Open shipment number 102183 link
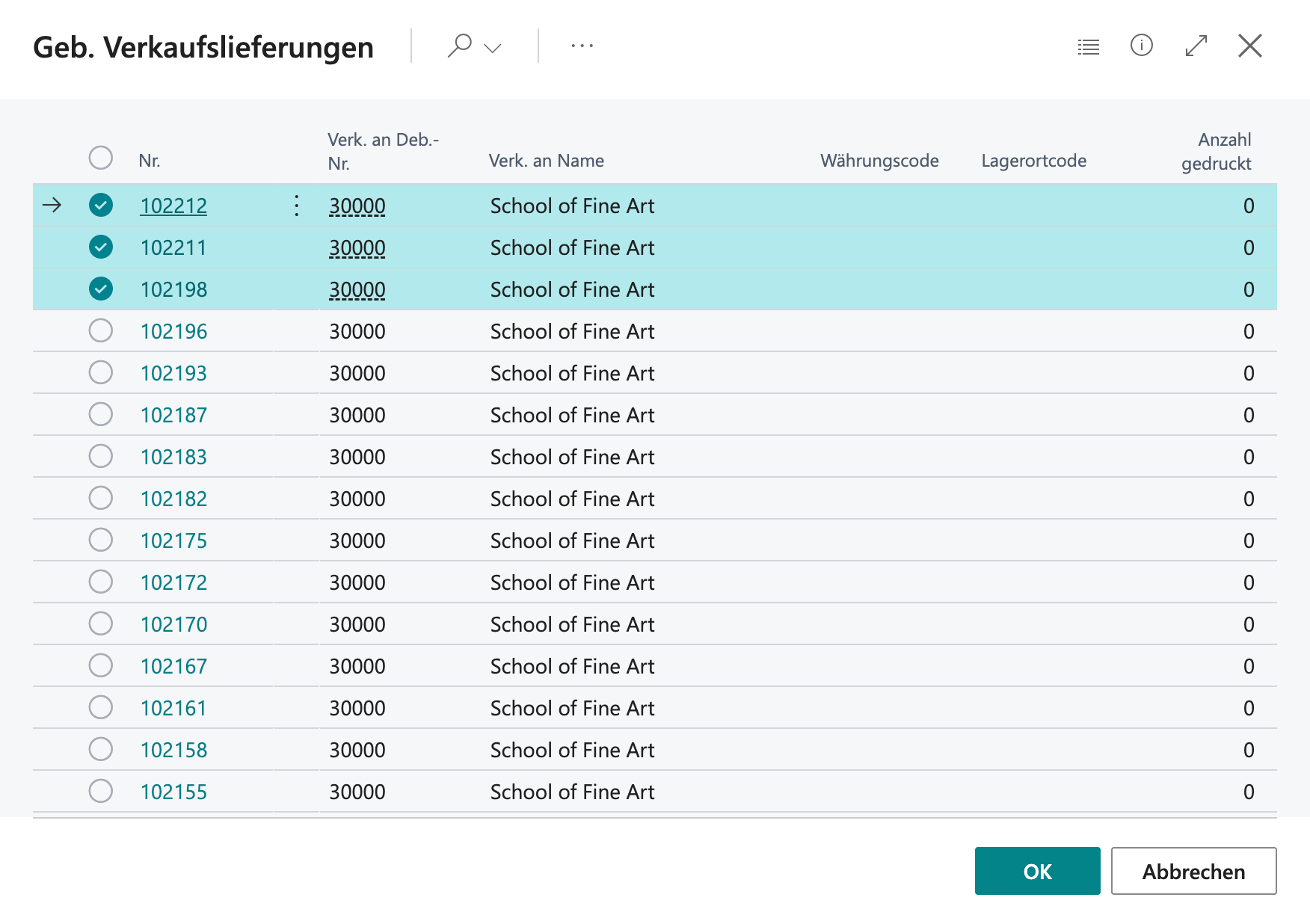Viewport: 1310px width, 924px height. [173, 457]
